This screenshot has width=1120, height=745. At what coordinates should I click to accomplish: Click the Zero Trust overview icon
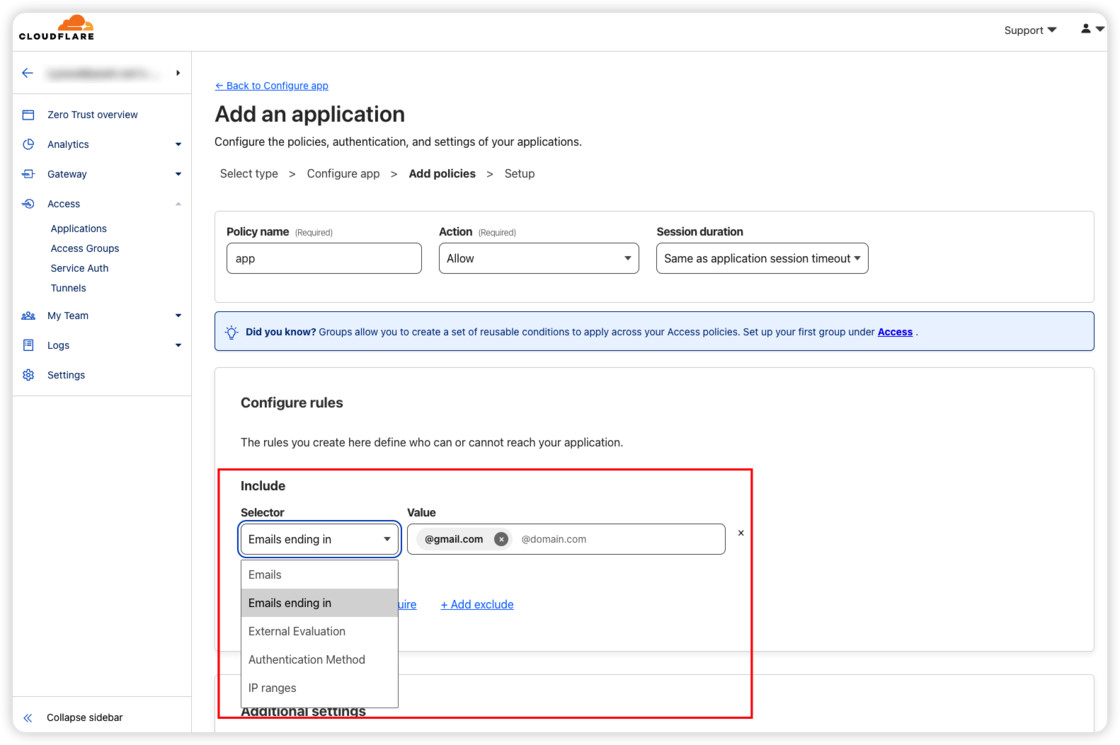pyautogui.click(x=29, y=115)
